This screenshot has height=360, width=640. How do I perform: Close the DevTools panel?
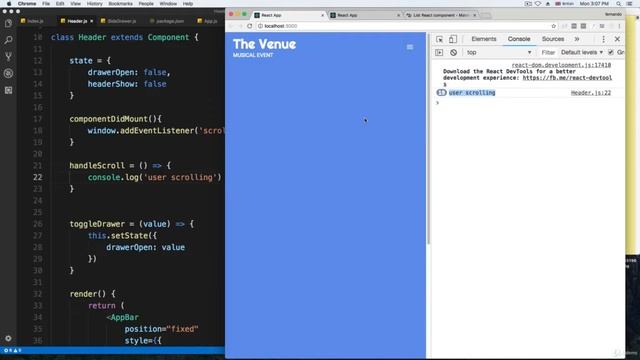pyautogui.click(x=617, y=39)
